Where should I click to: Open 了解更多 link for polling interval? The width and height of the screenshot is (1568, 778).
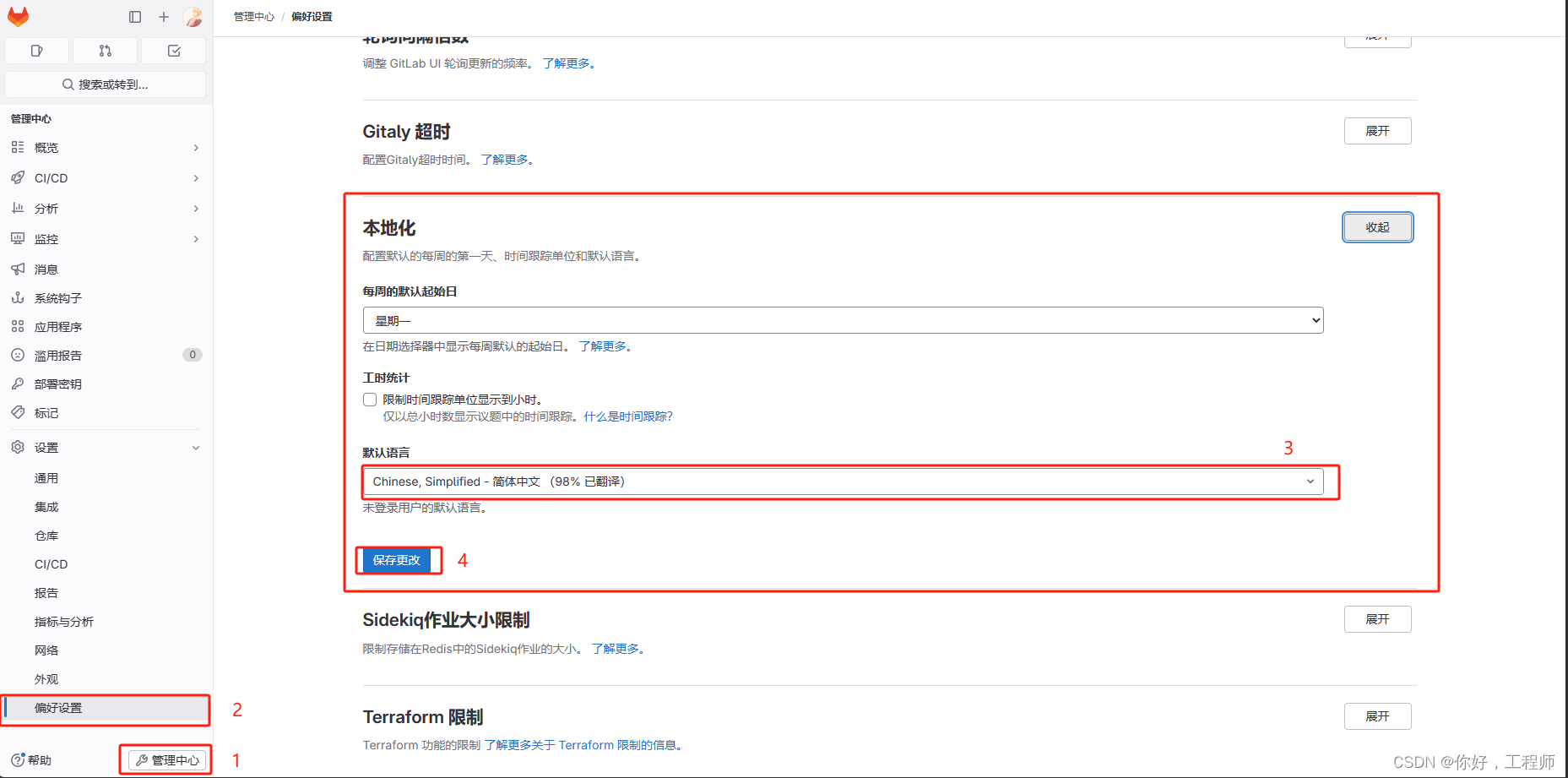[569, 63]
